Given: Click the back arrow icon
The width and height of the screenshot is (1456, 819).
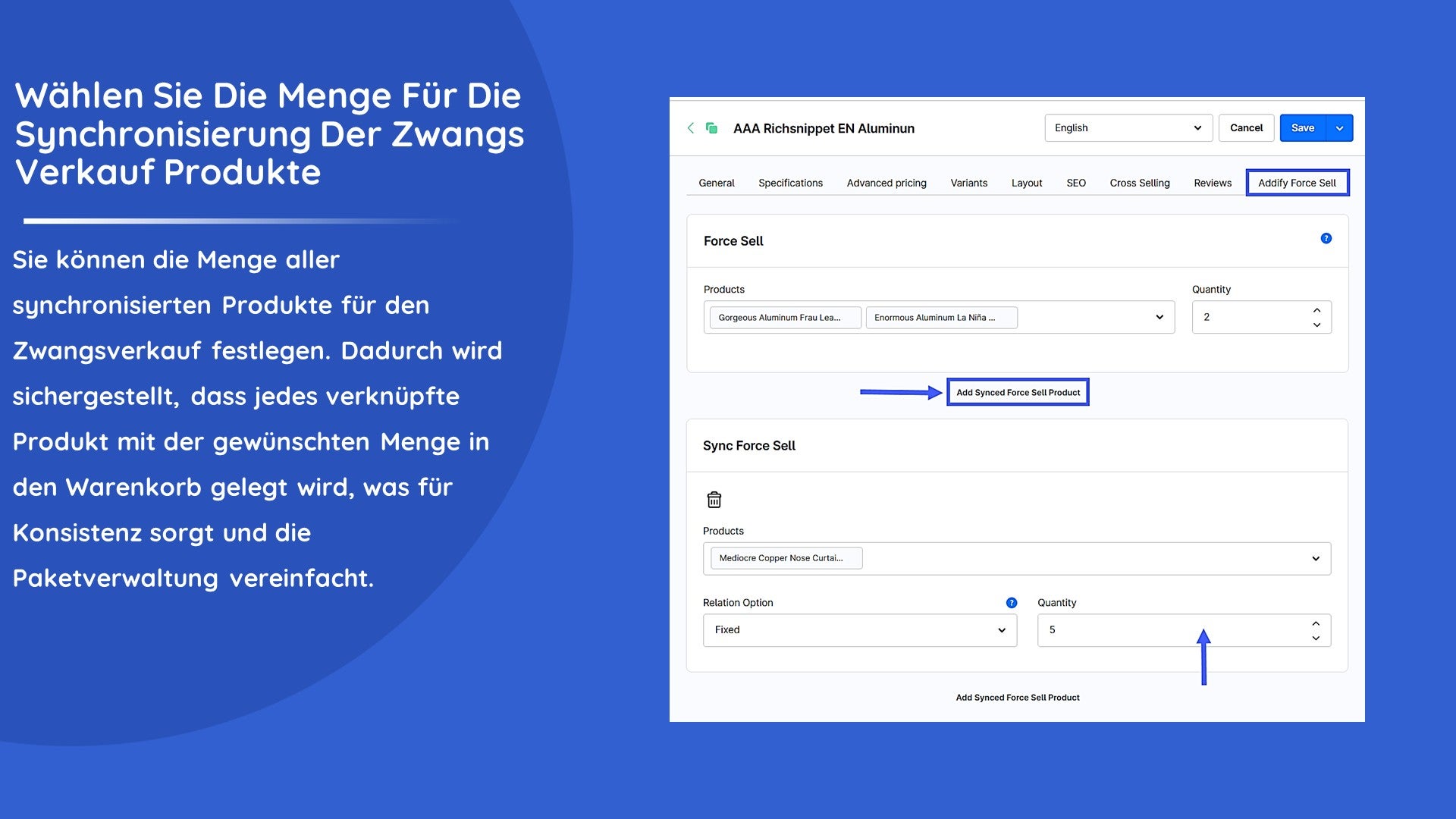Looking at the screenshot, I should point(690,128).
